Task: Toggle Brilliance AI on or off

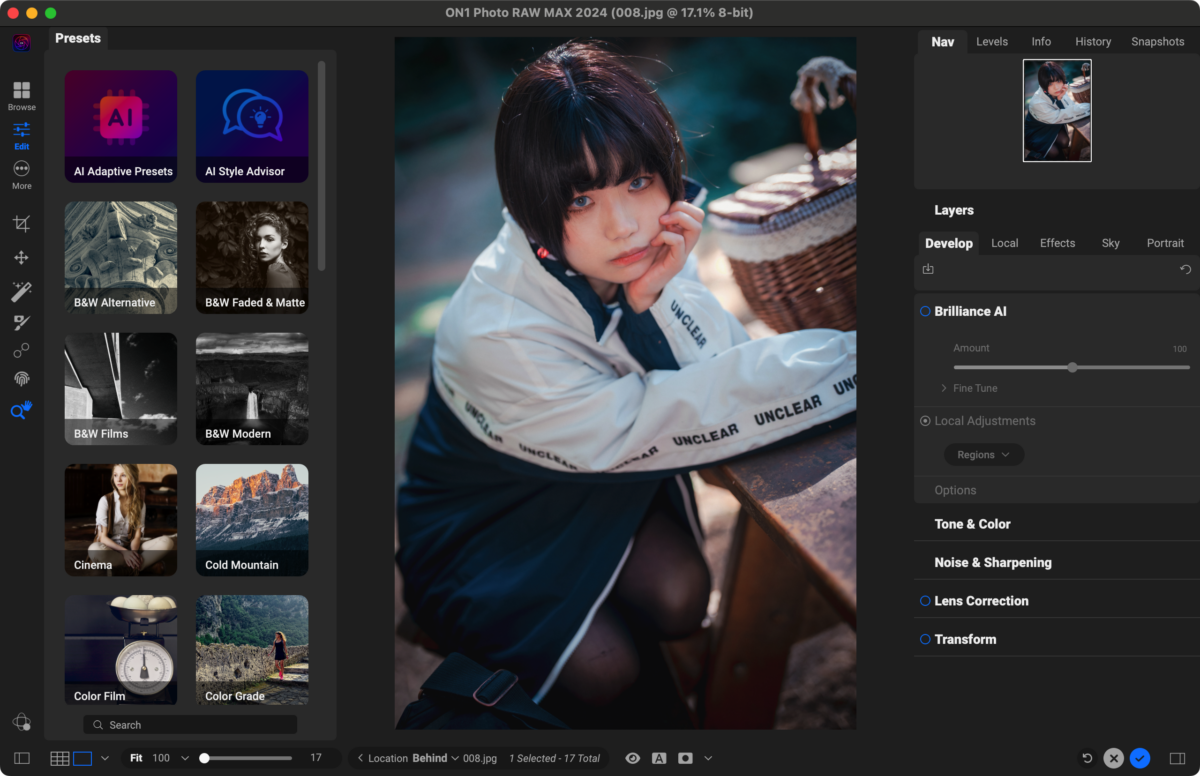Action: click(x=925, y=311)
